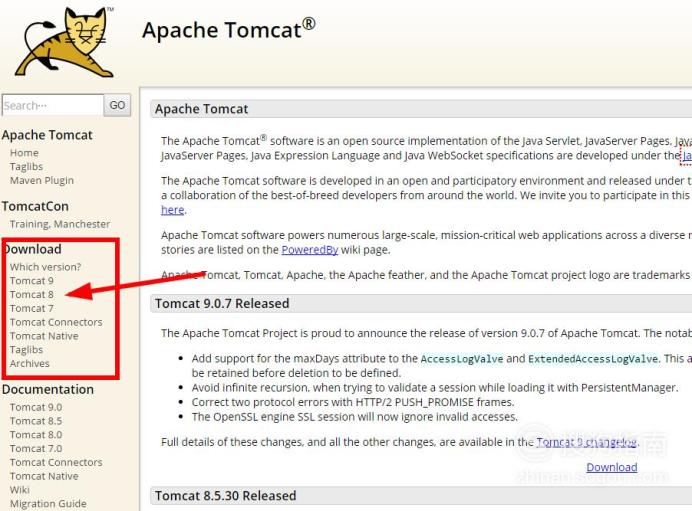Open Tomcat 9.0 documentation
692x511 pixels.
(36, 407)
